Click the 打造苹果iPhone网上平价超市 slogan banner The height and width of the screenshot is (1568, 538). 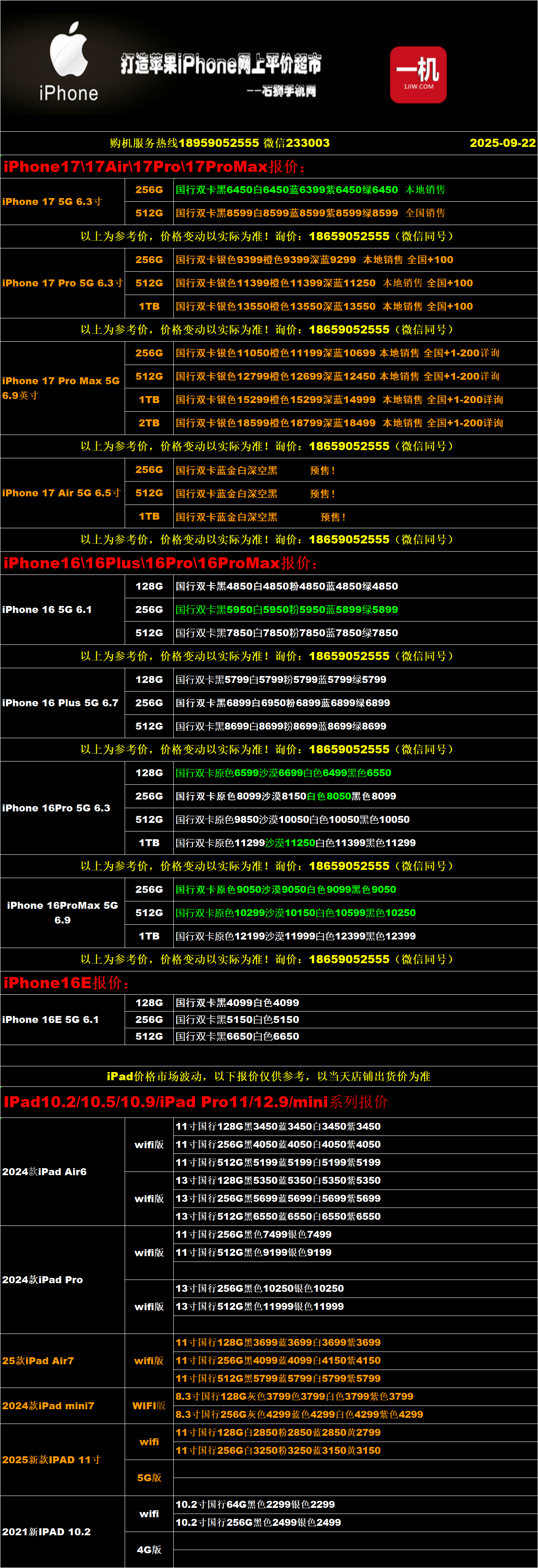[221, 64]
